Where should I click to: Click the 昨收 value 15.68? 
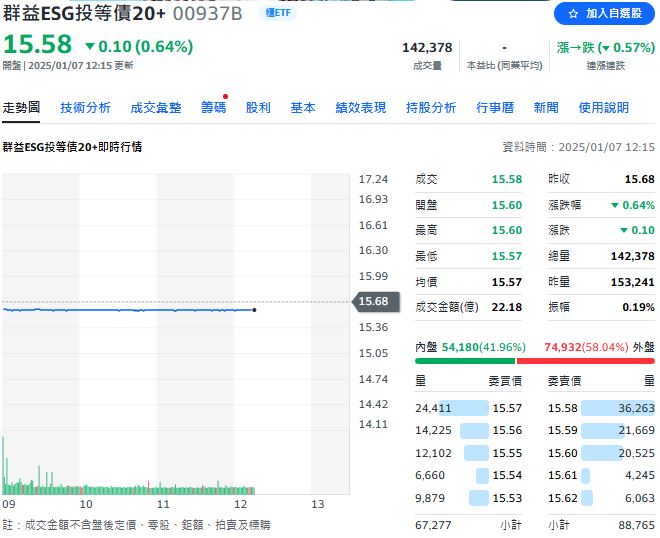click(639, 179)
